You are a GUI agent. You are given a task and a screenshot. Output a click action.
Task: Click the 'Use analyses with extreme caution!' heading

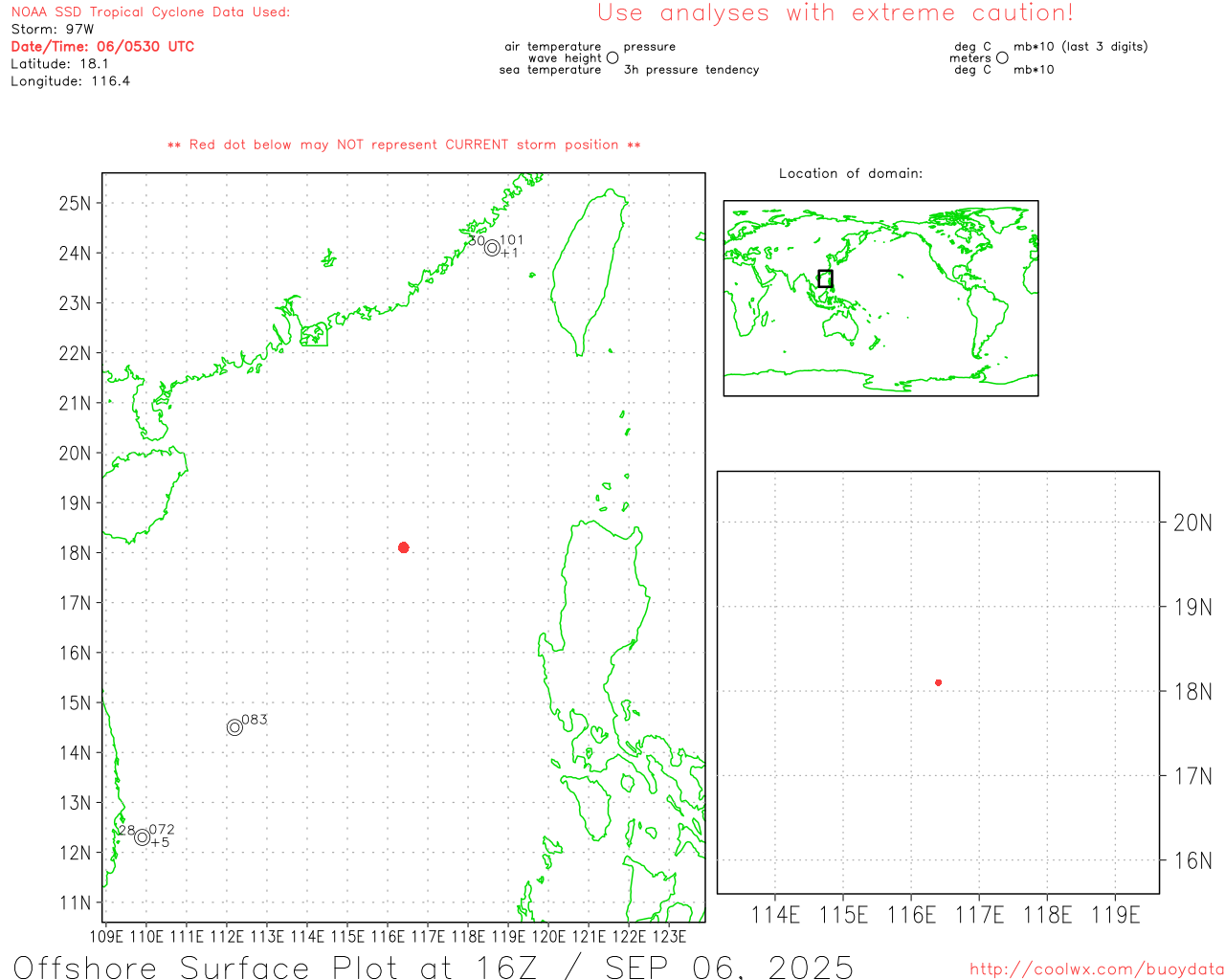[x=835, y=13]
